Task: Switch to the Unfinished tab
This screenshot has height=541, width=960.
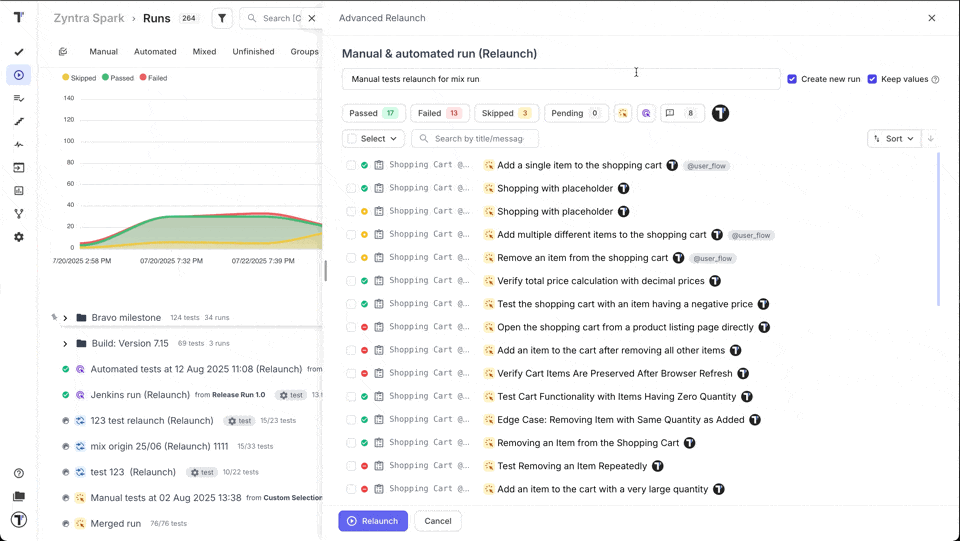Action: (253, 52)
